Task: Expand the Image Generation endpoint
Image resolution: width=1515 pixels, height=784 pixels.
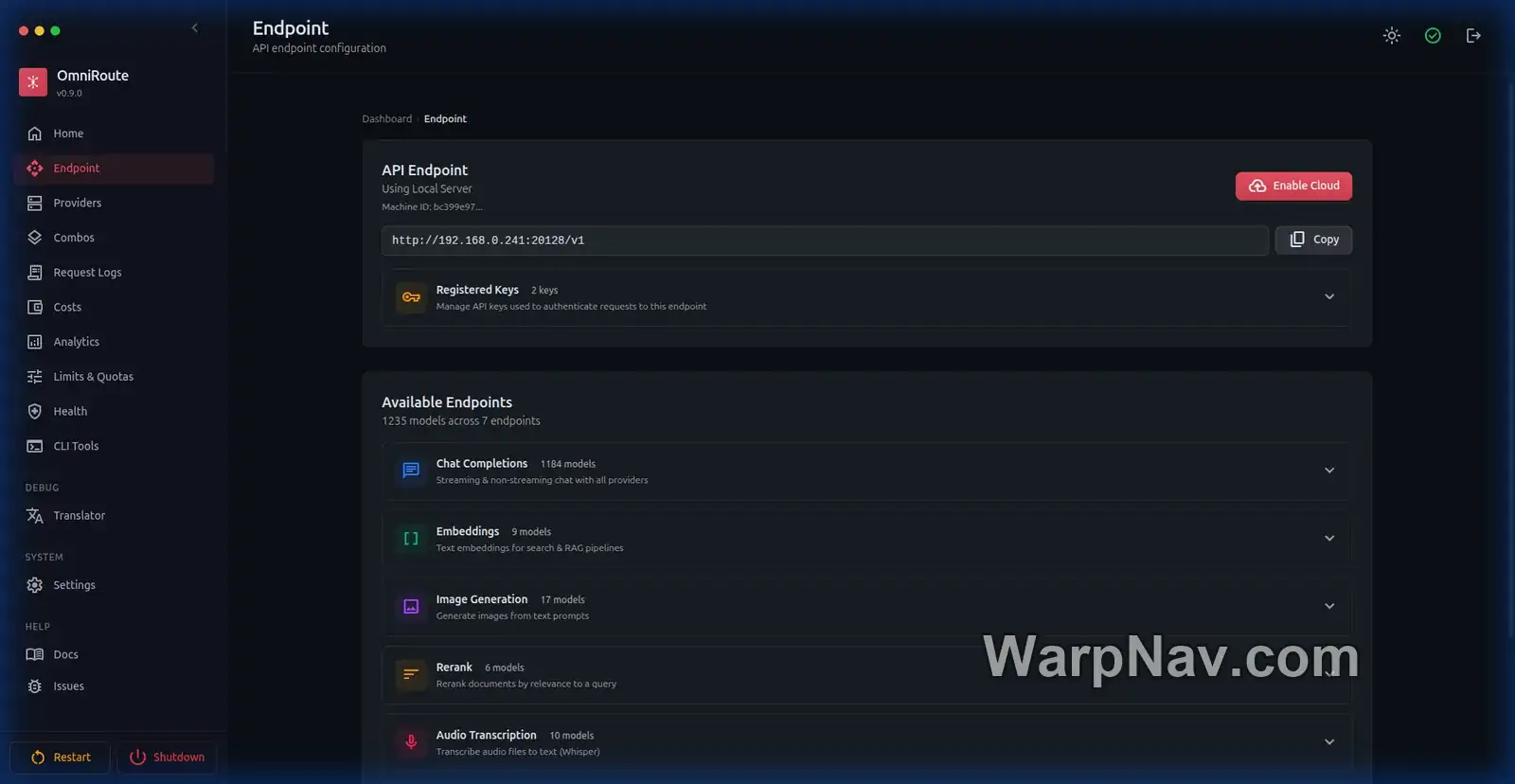Action: 1329,607
